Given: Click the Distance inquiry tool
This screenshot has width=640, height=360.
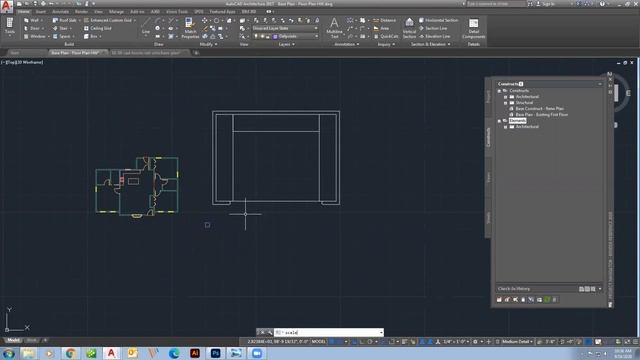Looking at the screenshot, I should [x=384, y=20].
